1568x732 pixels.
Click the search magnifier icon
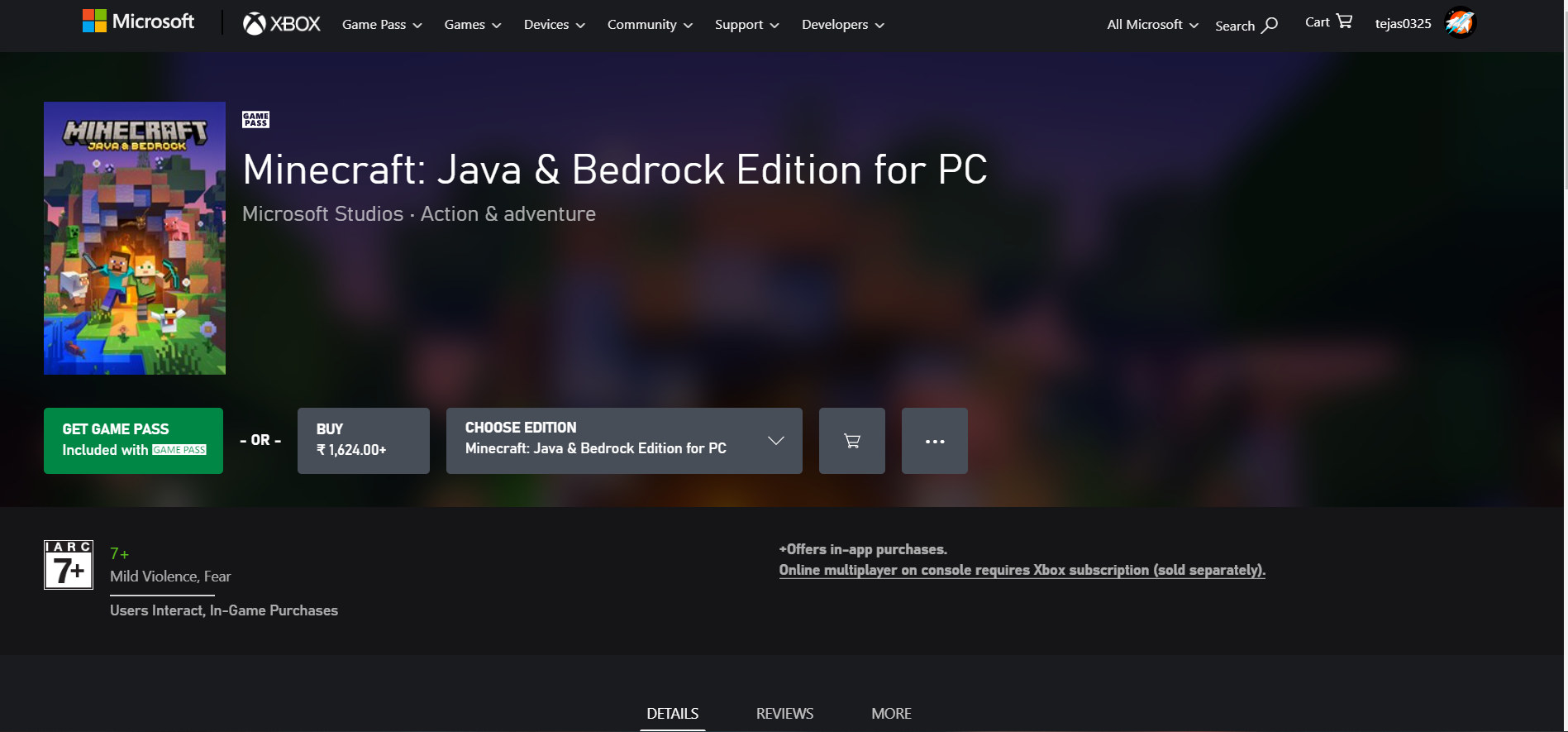coord(1270,26)
